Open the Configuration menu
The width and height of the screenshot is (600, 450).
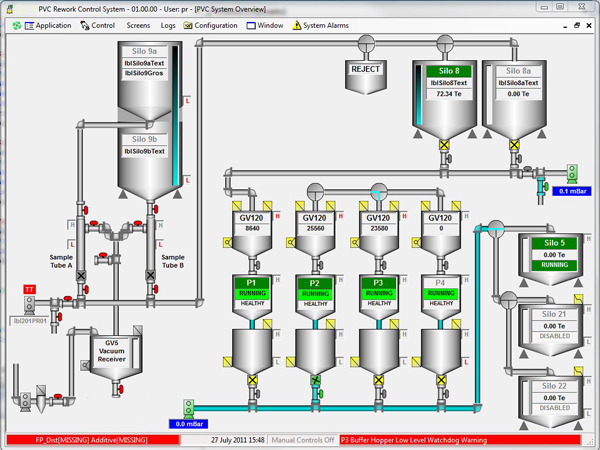click(210, 26)
